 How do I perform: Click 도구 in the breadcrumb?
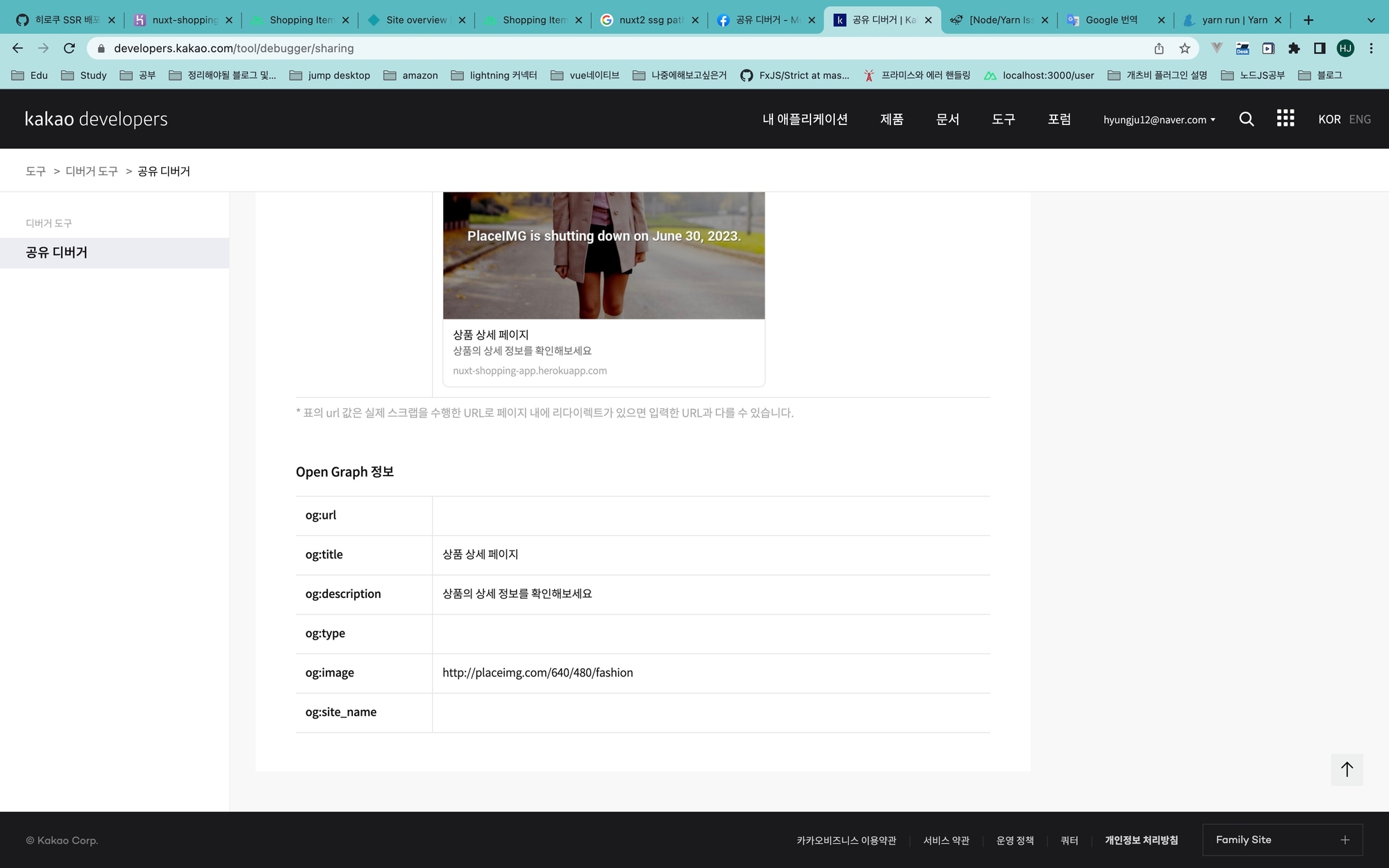(35, 171)
